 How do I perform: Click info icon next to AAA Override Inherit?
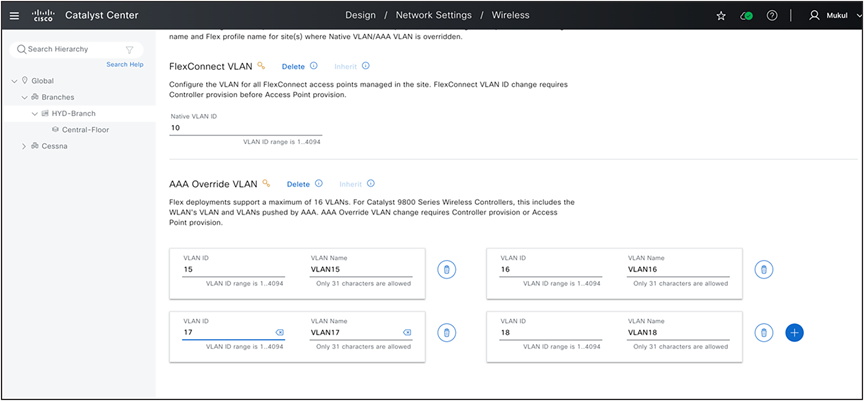(371, 183)
